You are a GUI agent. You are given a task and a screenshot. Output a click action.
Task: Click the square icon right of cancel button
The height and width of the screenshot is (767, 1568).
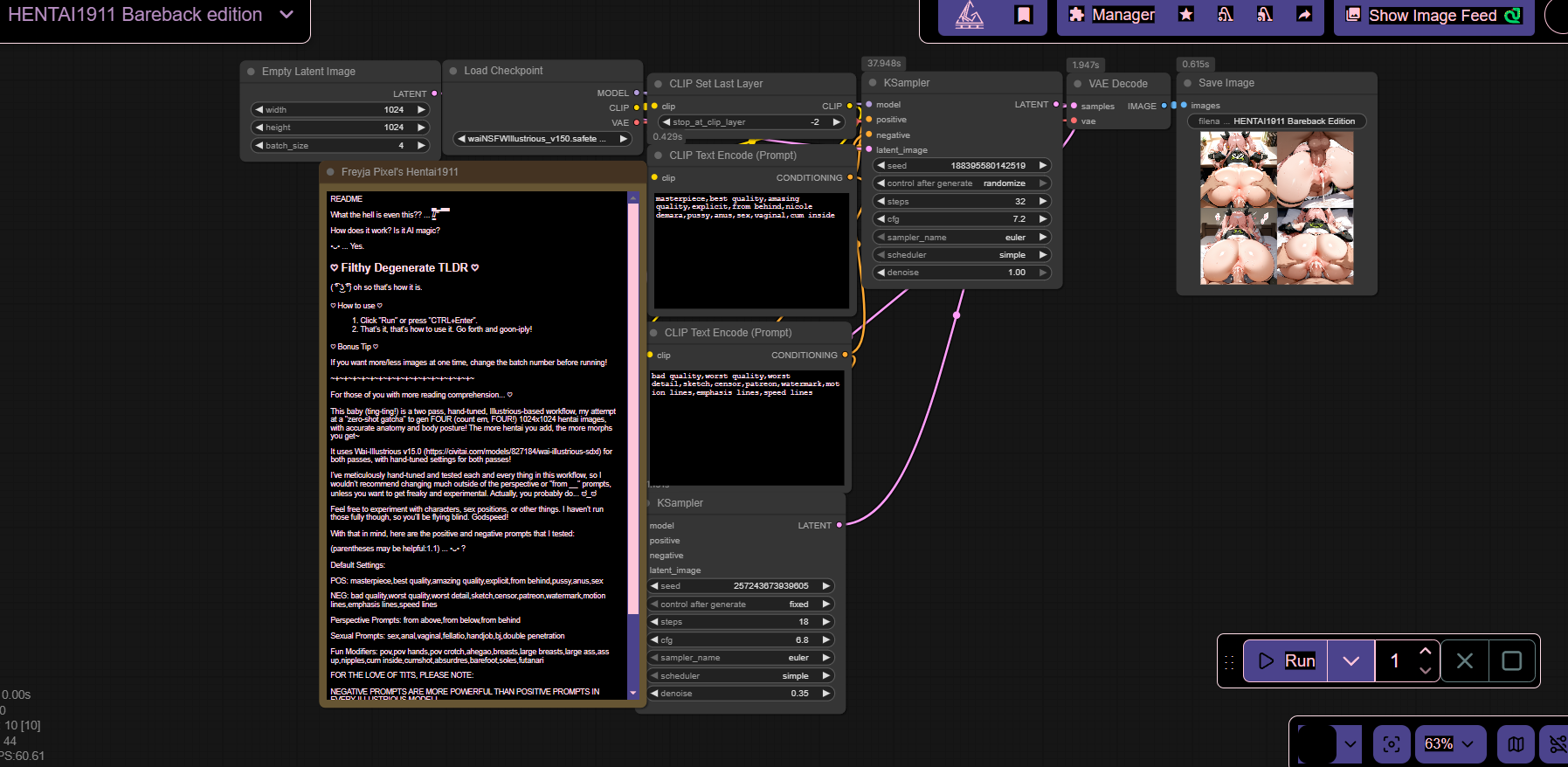click(x=1511, y=661)
